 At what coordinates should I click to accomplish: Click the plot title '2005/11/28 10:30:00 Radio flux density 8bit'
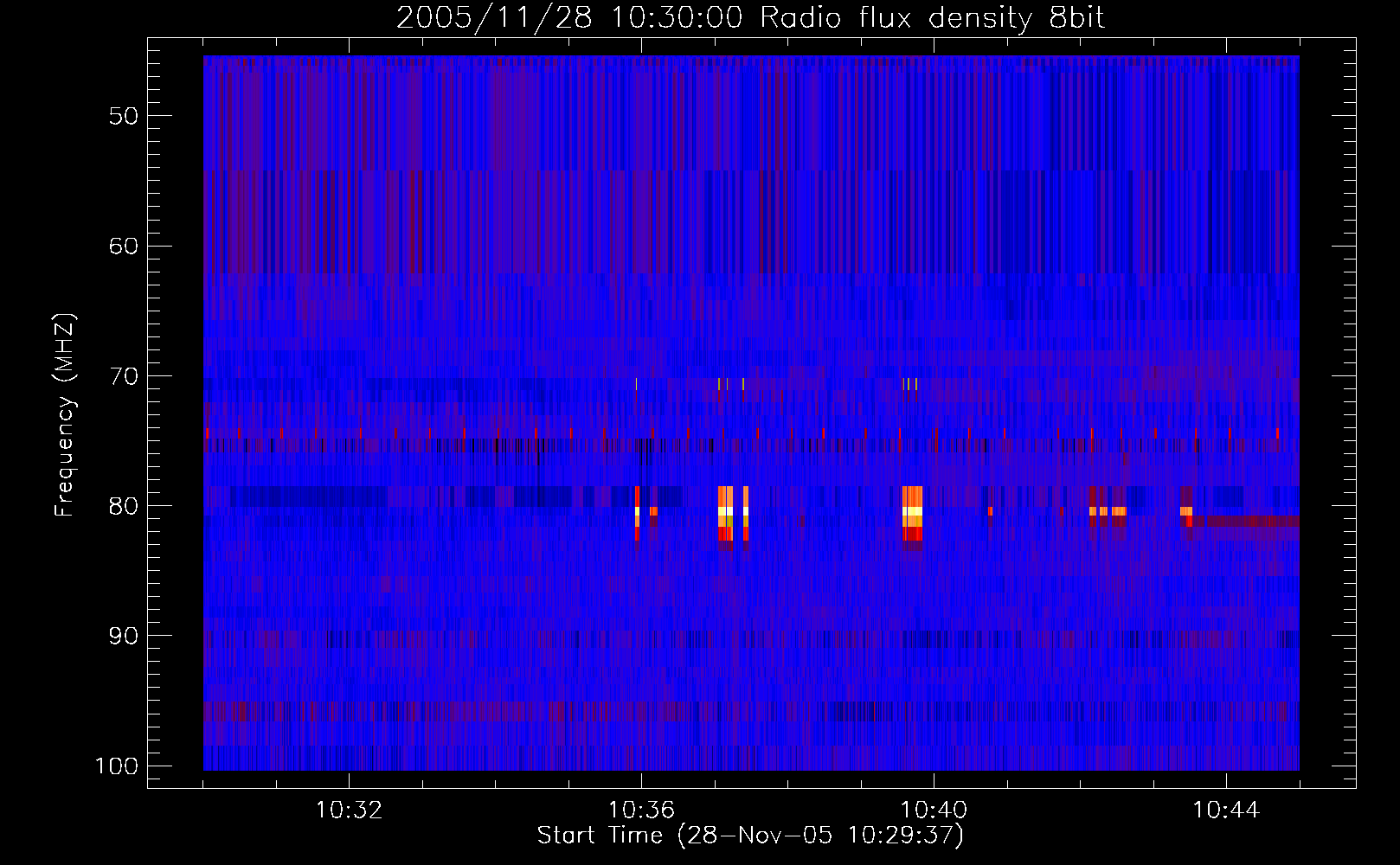[x=750, y=18]
